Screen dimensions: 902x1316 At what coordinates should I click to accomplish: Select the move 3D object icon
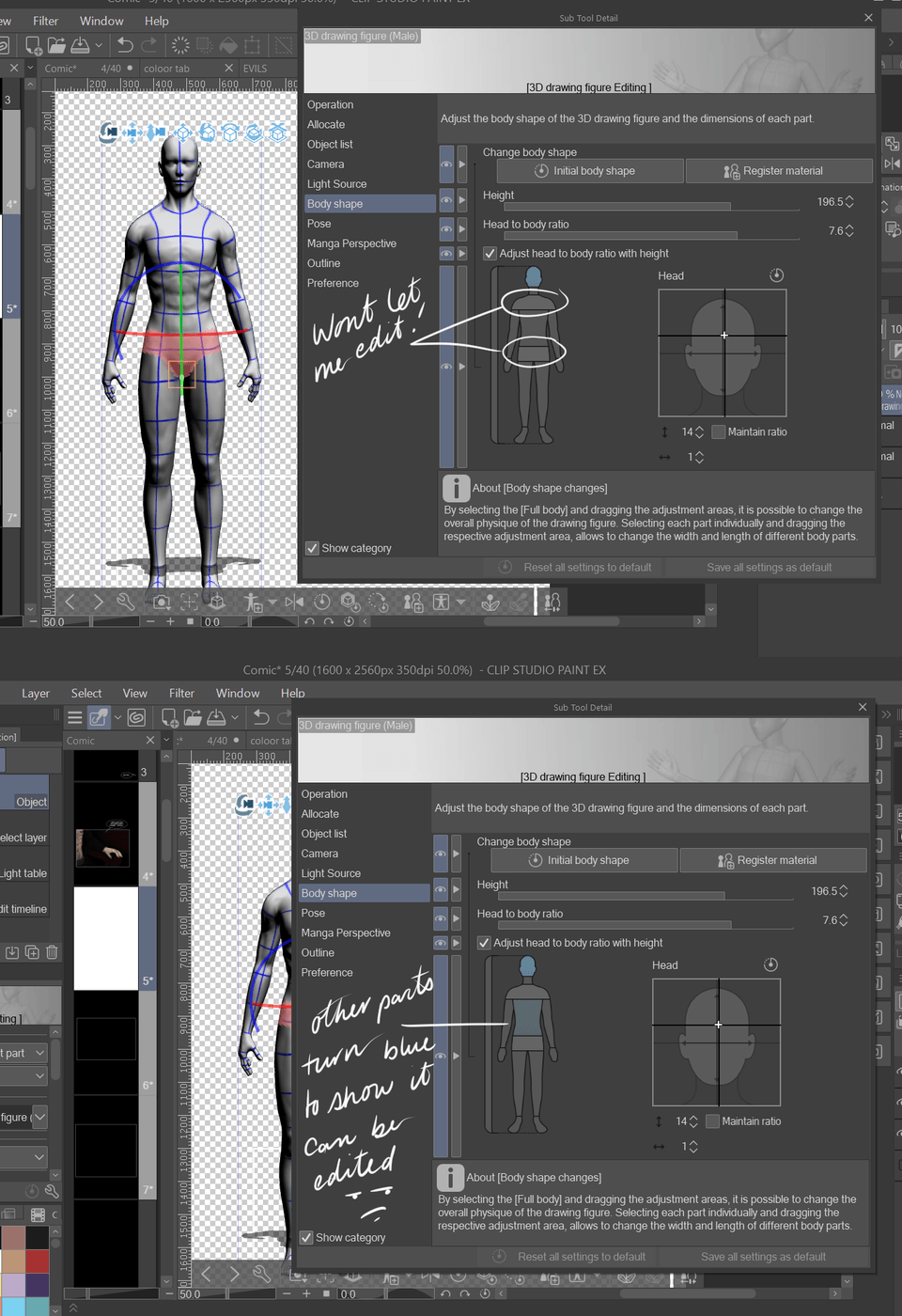(x=183, y=133)
